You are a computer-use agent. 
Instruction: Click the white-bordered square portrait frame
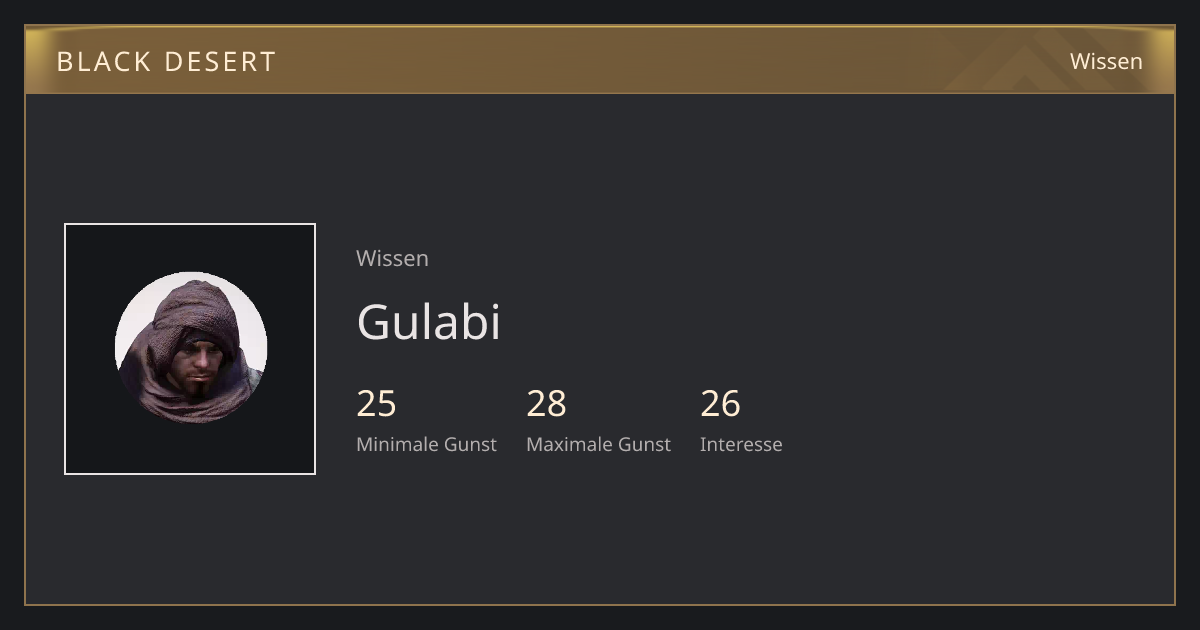point(190,349)
